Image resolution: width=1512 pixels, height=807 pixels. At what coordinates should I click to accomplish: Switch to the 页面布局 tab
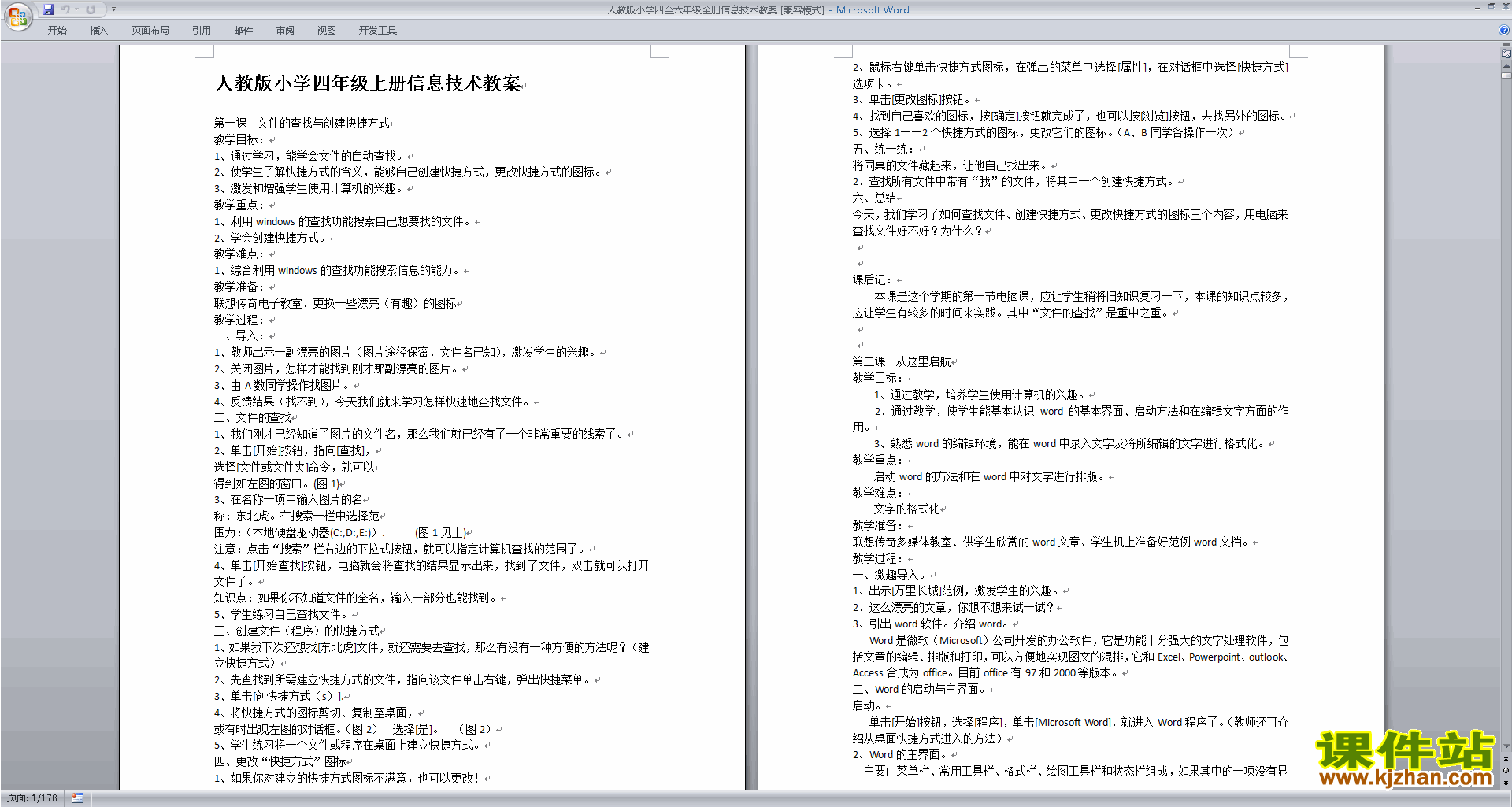(x=150, y=31)
